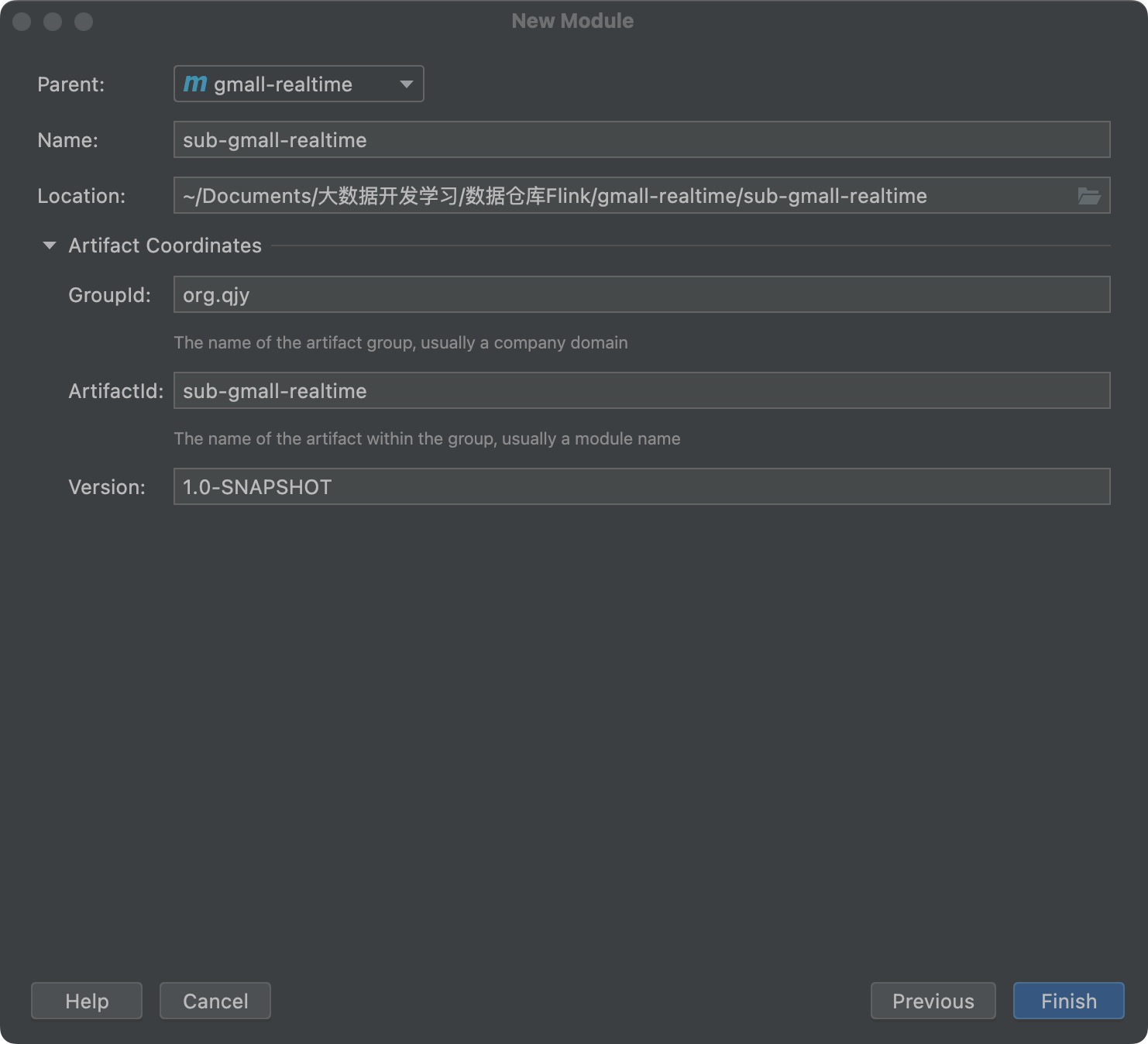Image resolution: width=1148 pixels, height=1044 pixels.
Task: Open the Parent module dropdown arrow
Action: pos(407,84)
